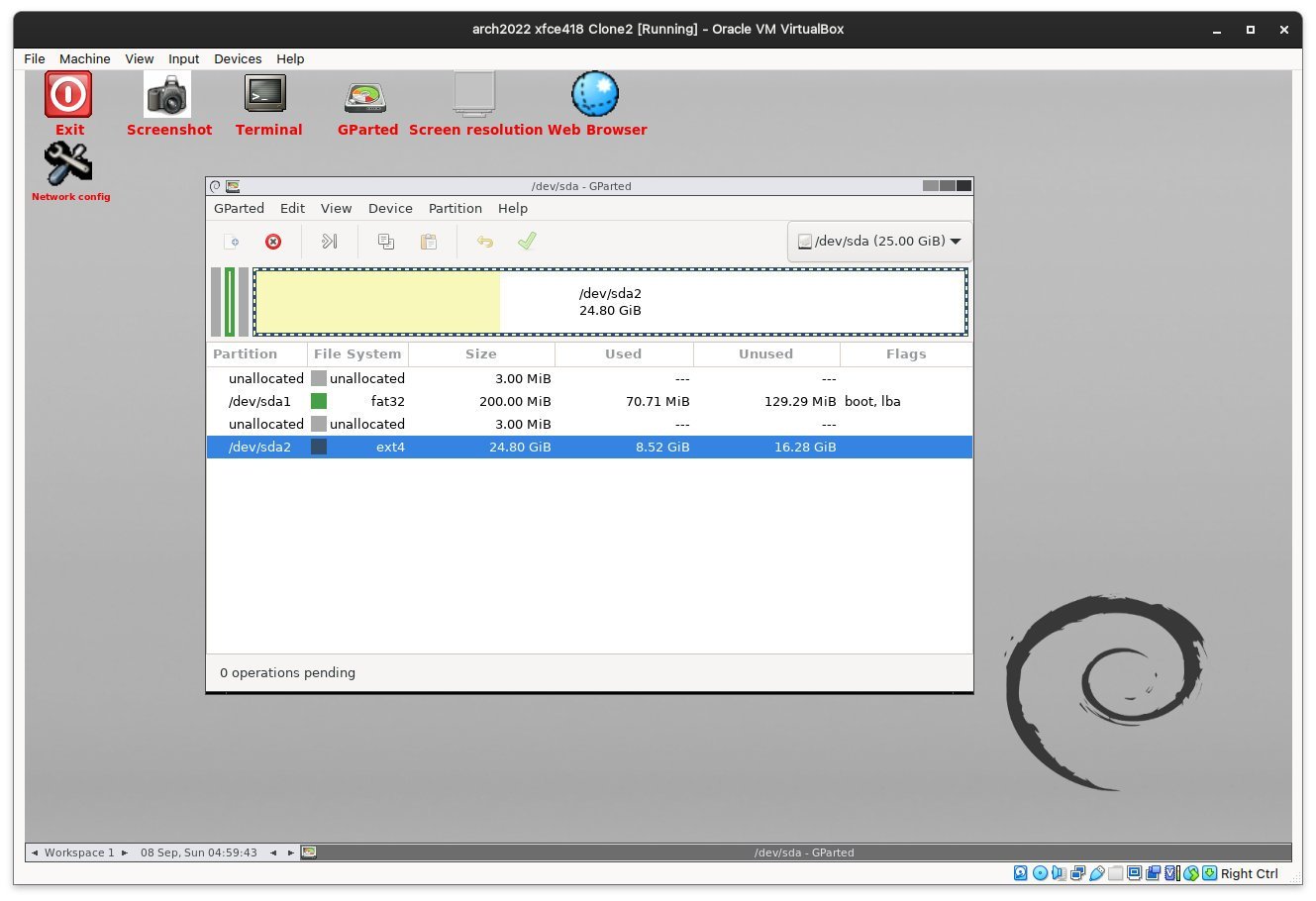Click the VirtualBox shared folders status icon

click(1115, 873)
